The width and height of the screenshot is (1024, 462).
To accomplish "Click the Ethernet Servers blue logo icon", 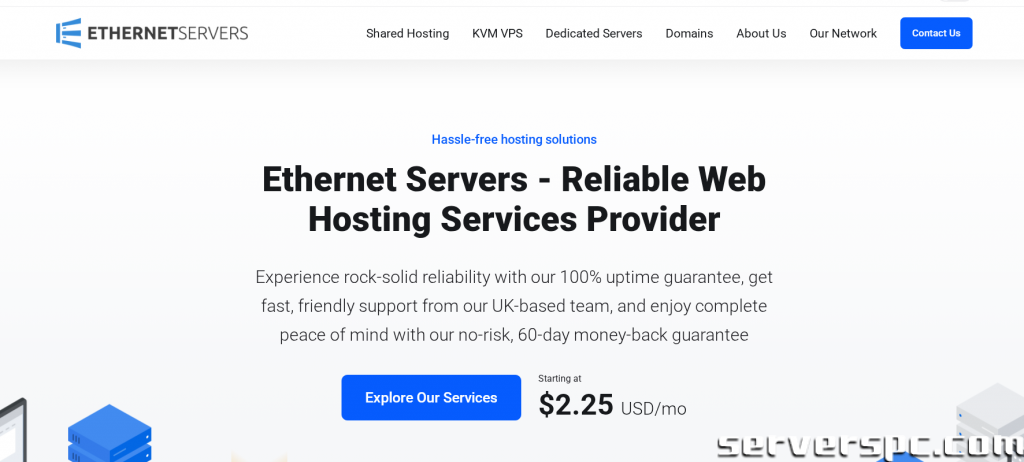I will (69, 33).
